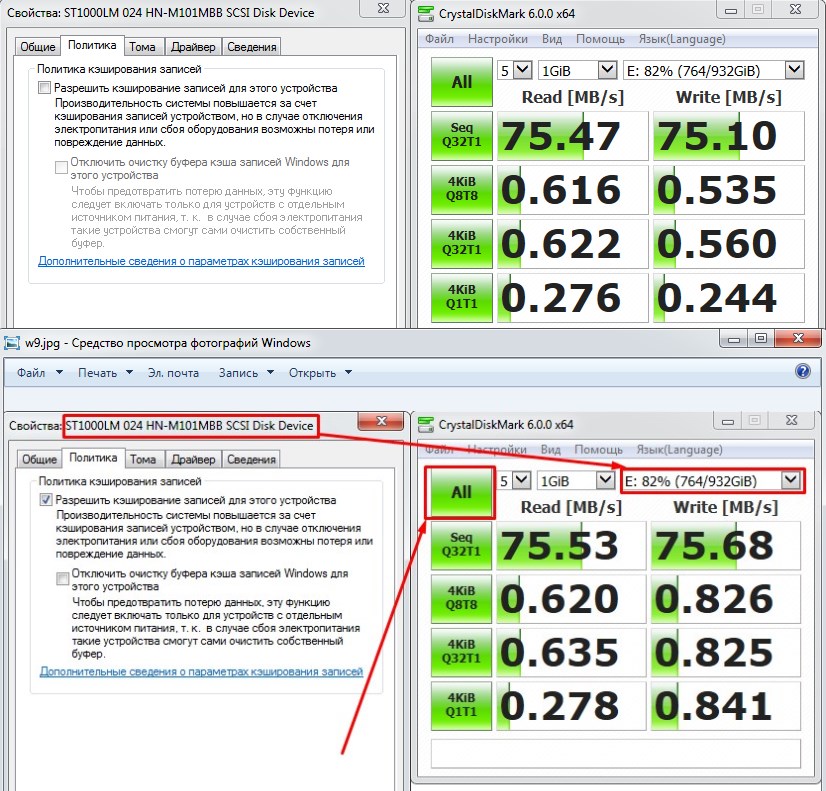Click 0.841 write result in lower CrystalDiskMark

pyautogui.click(x=725, y=705)
